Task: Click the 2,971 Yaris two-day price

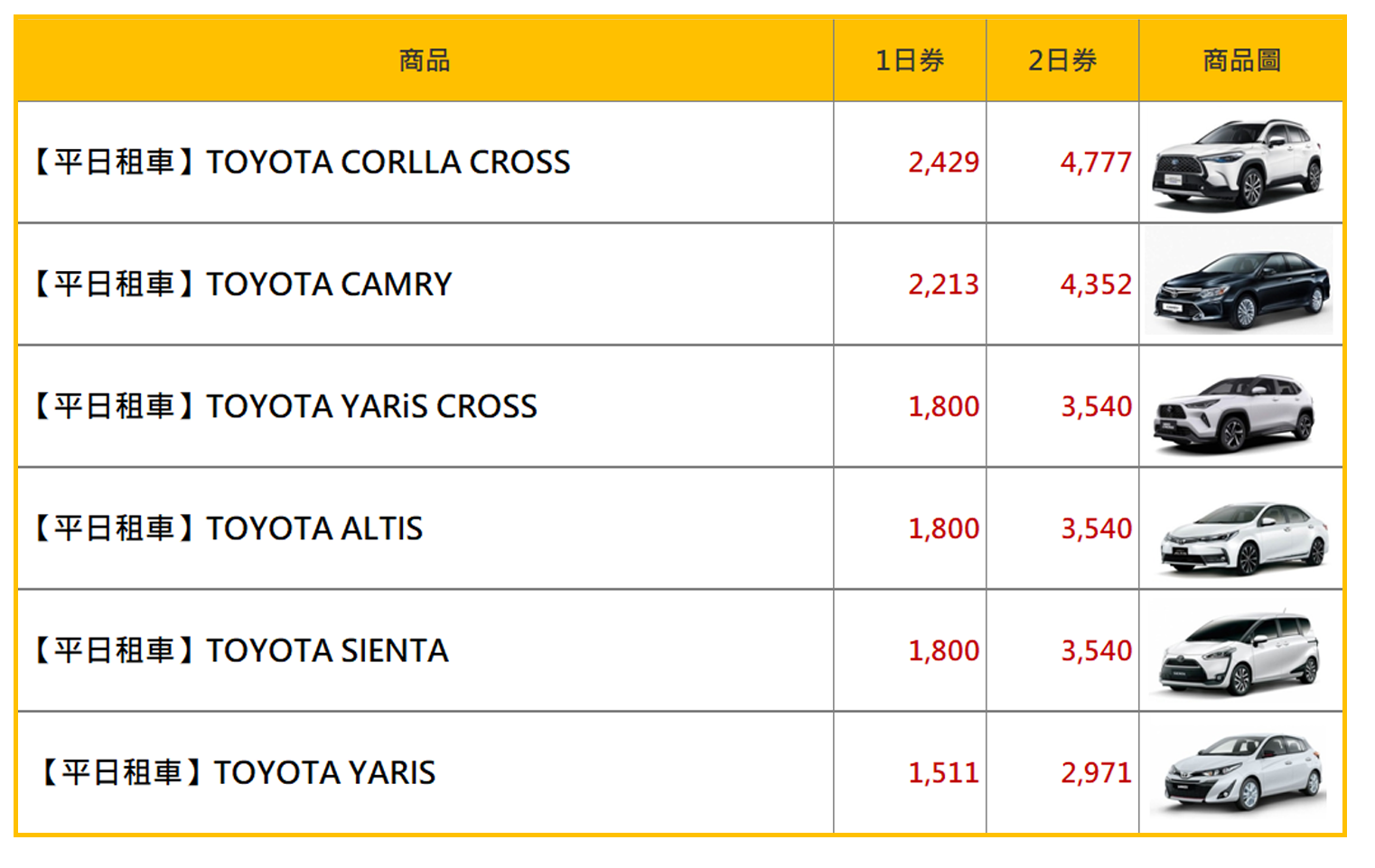Action: [1096, 773]
